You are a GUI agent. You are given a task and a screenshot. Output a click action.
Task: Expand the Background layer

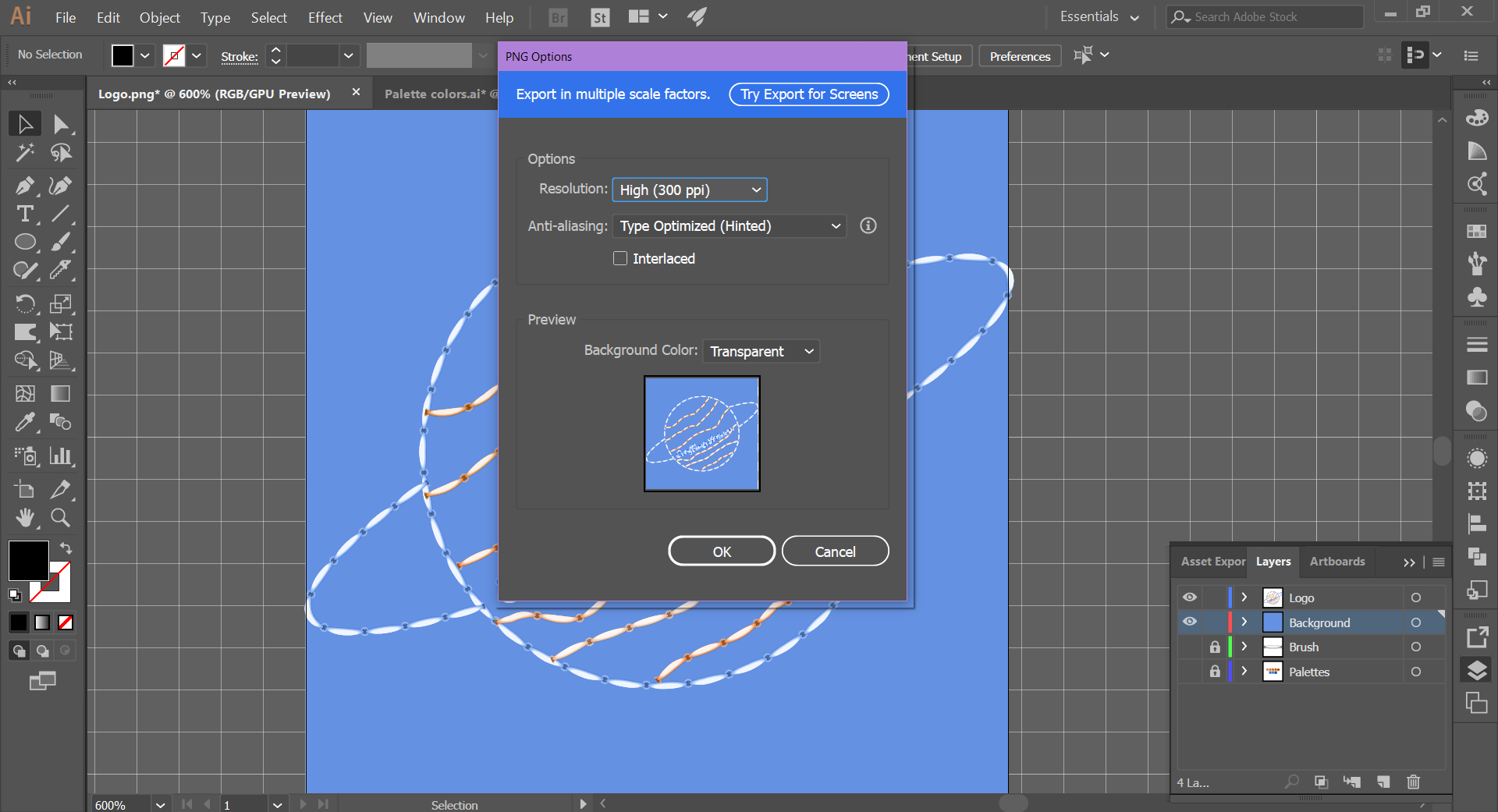tap(1244, 622)
